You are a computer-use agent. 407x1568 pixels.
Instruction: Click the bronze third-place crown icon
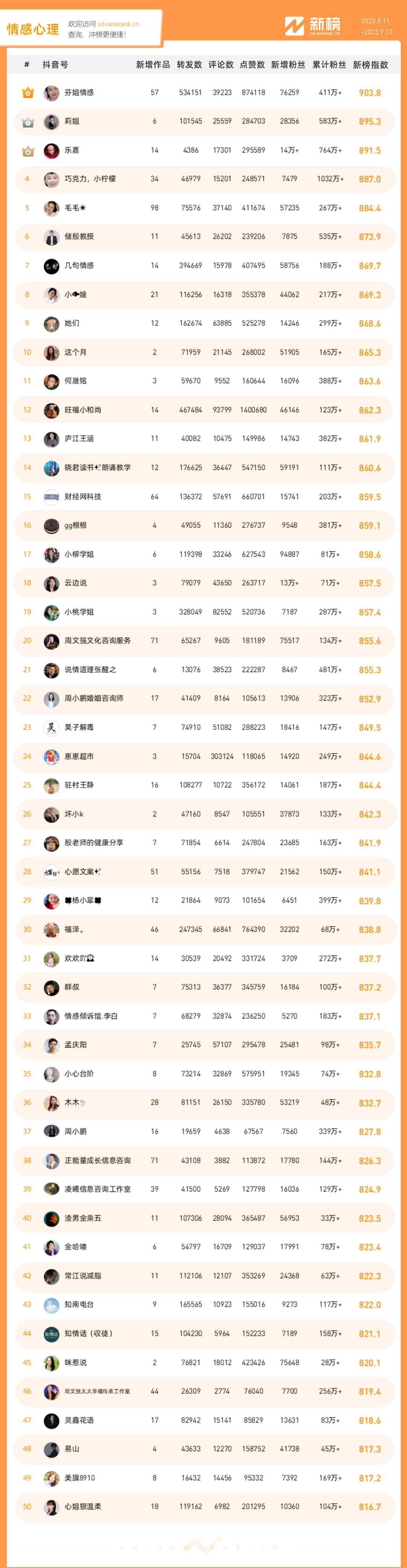pyautogui.click(x=28, y=151)
